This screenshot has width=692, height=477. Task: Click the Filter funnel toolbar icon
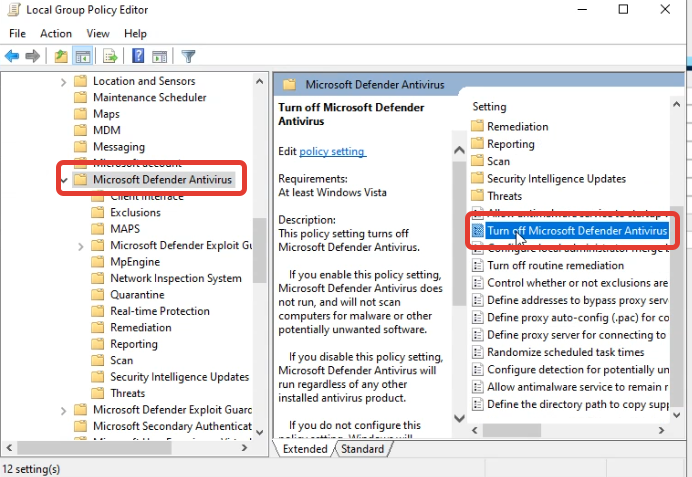tap(188, 56)
